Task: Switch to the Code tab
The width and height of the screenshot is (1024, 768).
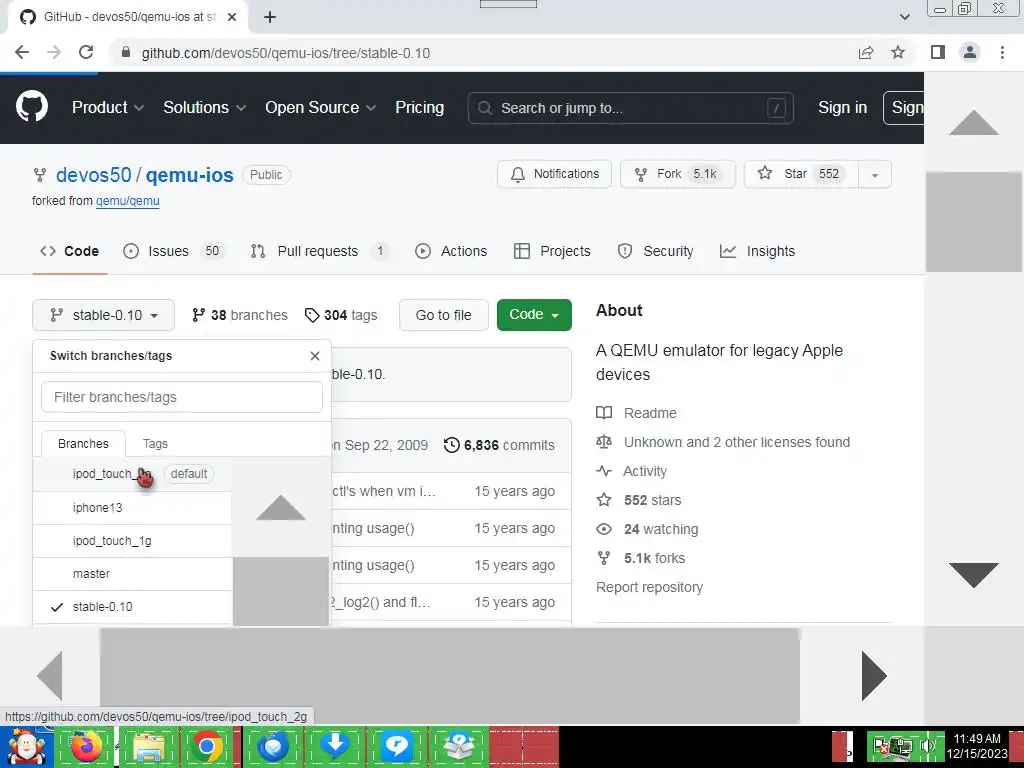Action: tap(69, 251)
